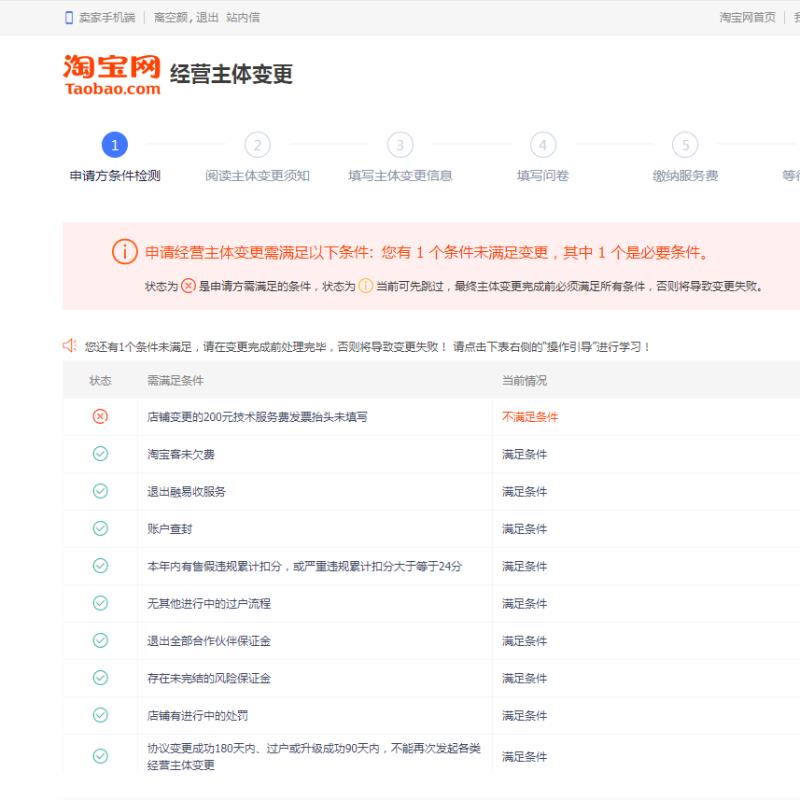
Task: Click the 申请方条件检测 step label
Action: point(115,176)
